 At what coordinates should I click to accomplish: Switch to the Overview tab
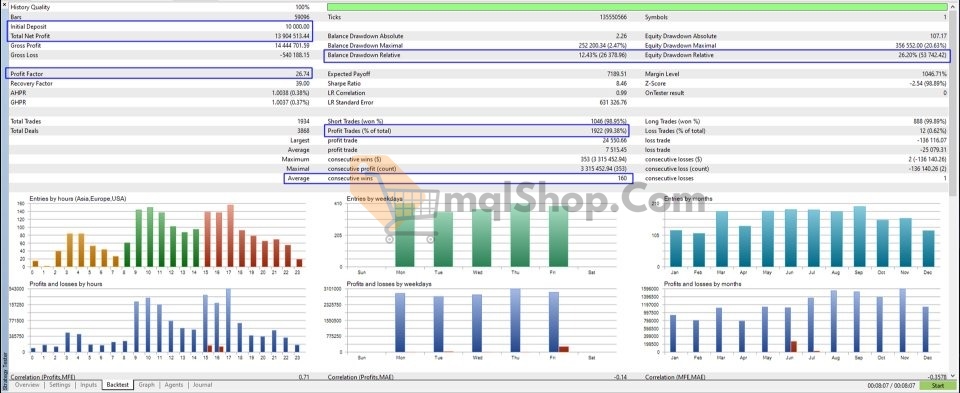(28, 385)
